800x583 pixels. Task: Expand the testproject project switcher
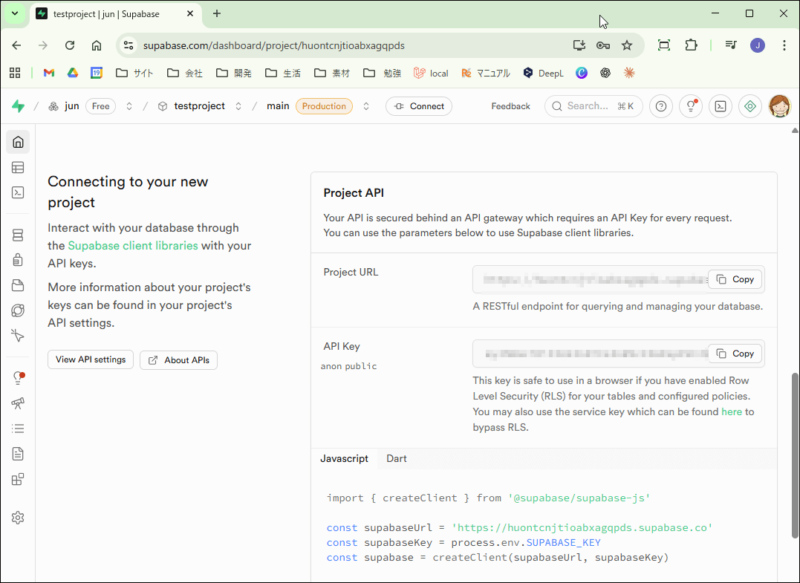239,106
